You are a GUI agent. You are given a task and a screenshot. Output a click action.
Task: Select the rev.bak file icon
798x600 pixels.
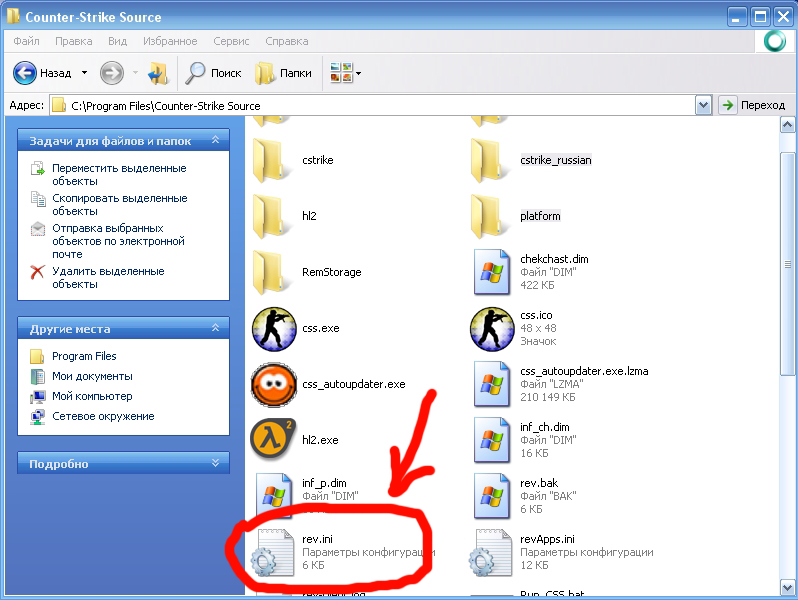(x=491, y=496)
